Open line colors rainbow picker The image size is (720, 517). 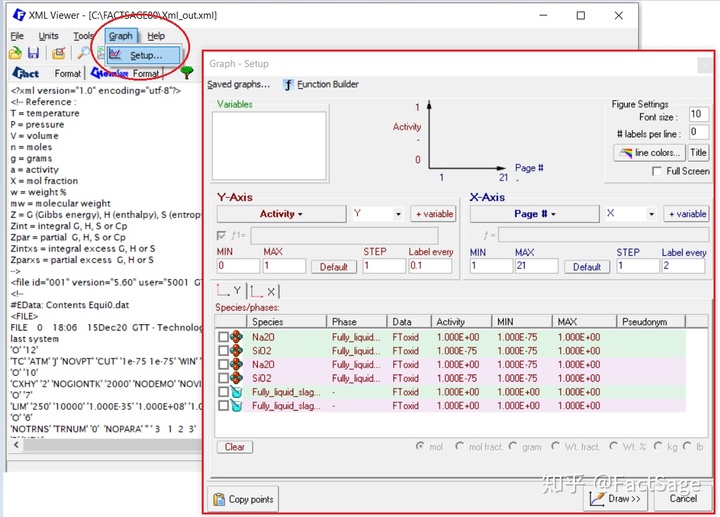649,153
